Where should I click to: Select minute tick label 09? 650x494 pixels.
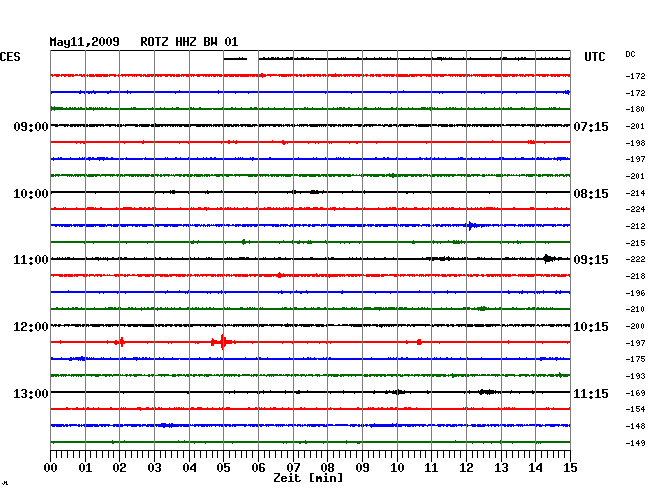click(x=362, y=468)
